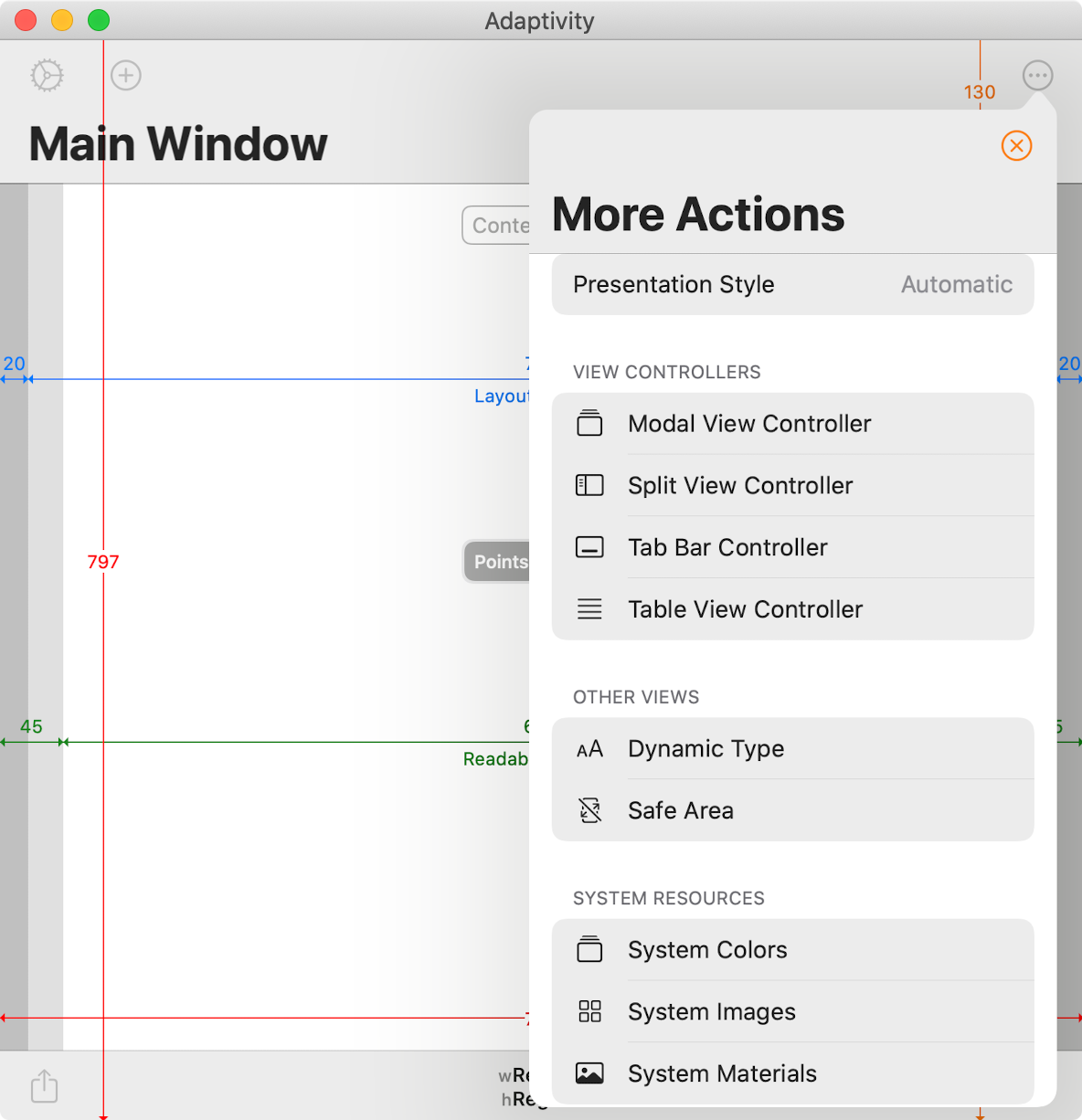Click the SYSTEM RESOURCES section header
Screen dimensions: 1082x1120
(x=669, y=898)
